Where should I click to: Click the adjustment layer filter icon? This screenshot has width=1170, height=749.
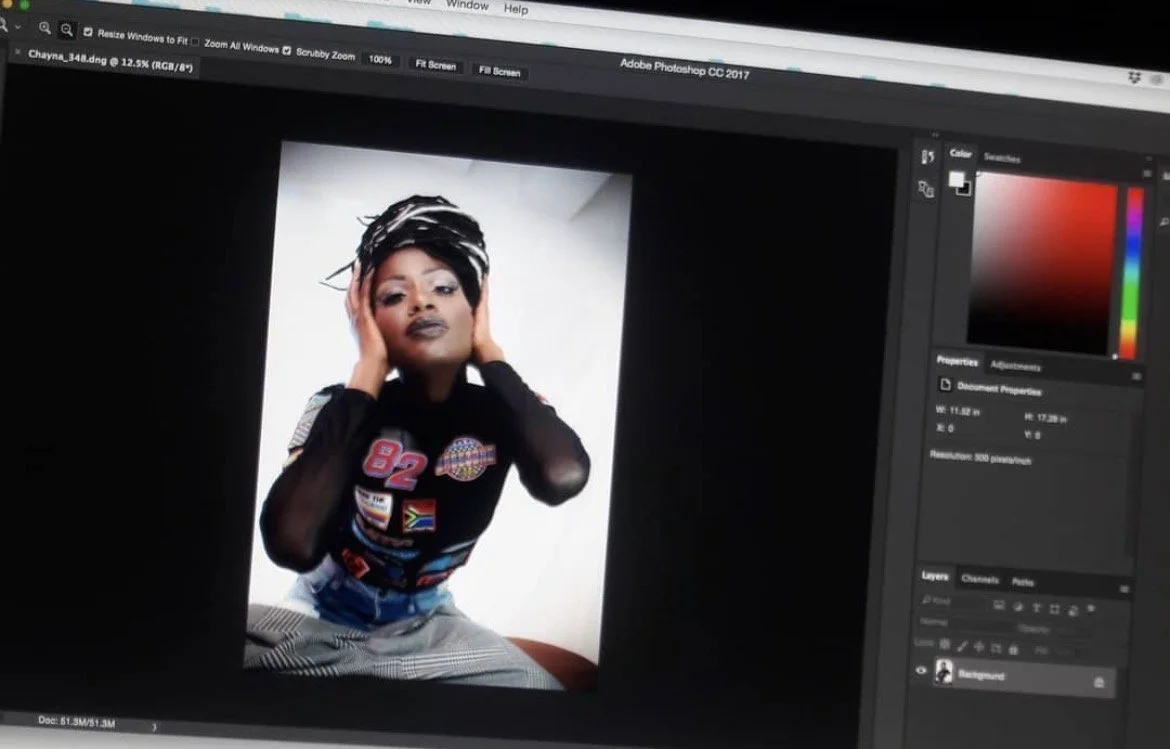tap(1018, 607)
